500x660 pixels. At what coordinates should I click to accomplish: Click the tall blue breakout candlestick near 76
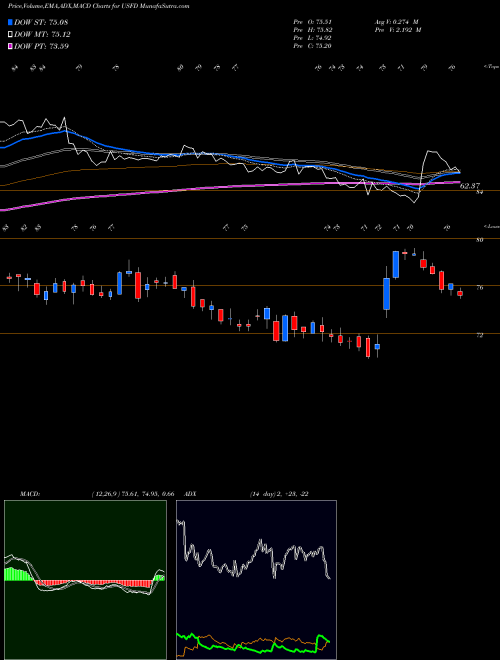point(386,293)
